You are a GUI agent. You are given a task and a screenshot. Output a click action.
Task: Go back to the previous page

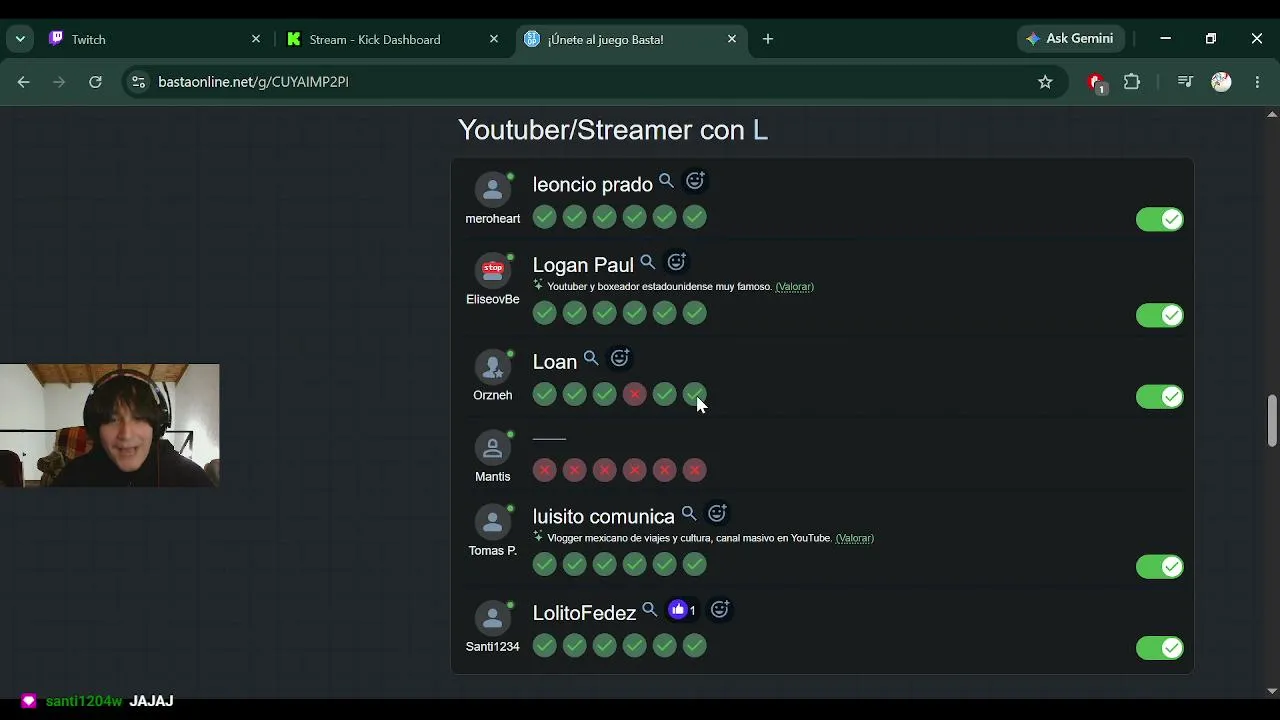(24, 82)
